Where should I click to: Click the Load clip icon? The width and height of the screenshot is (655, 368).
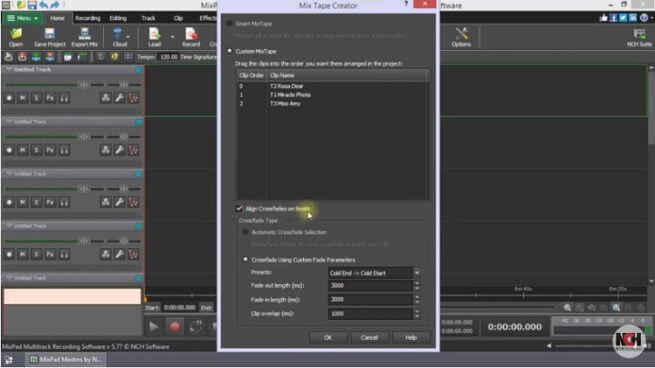click(154, 37)
